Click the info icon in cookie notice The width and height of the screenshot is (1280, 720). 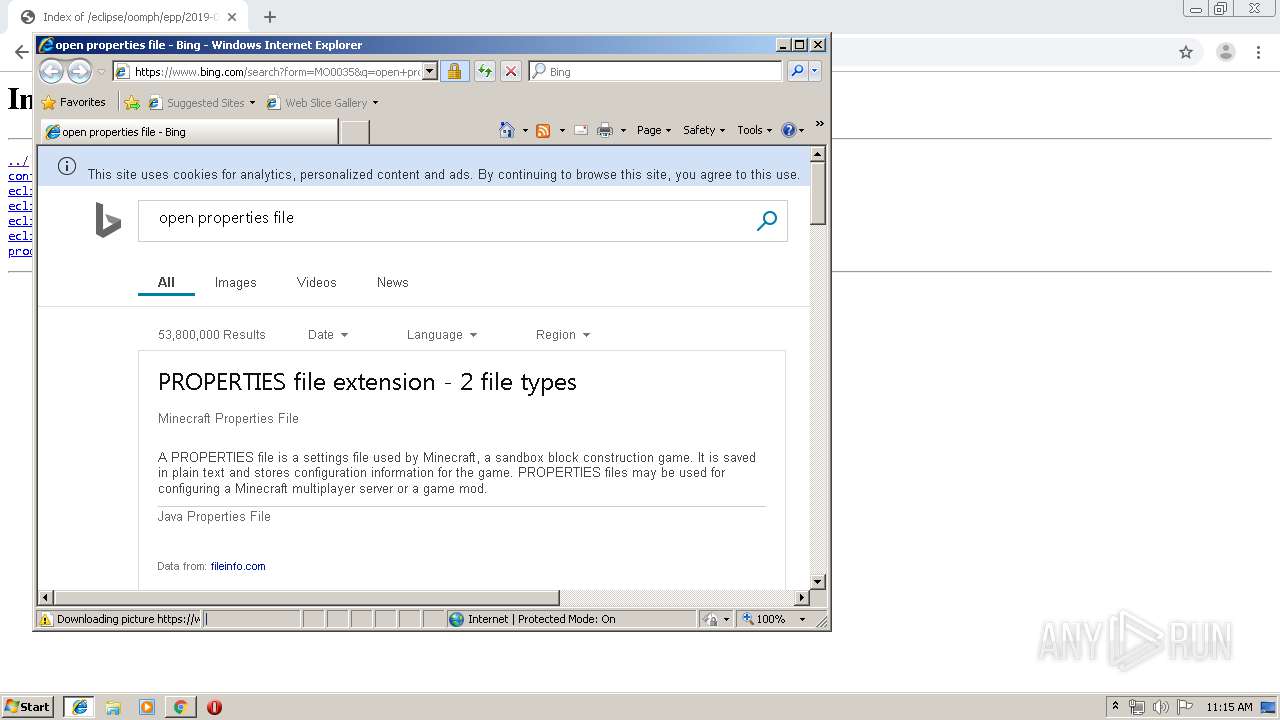(67, 166)
